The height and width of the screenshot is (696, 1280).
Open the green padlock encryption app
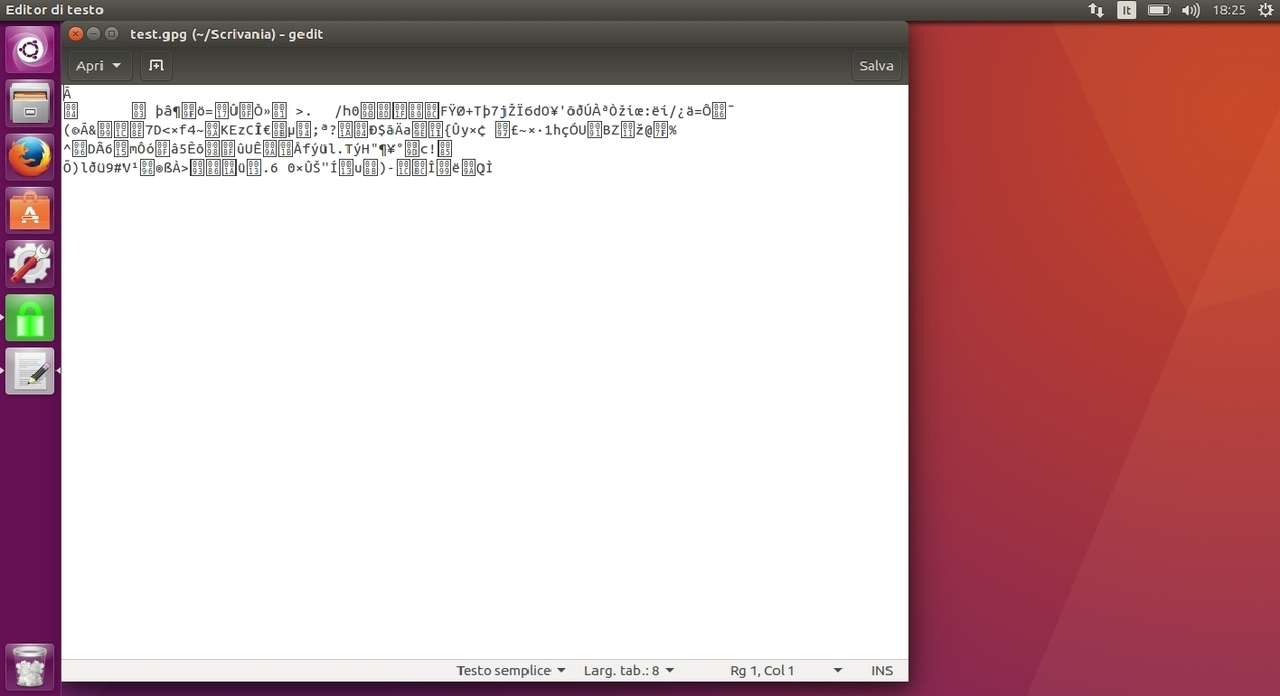click(30, 318)
